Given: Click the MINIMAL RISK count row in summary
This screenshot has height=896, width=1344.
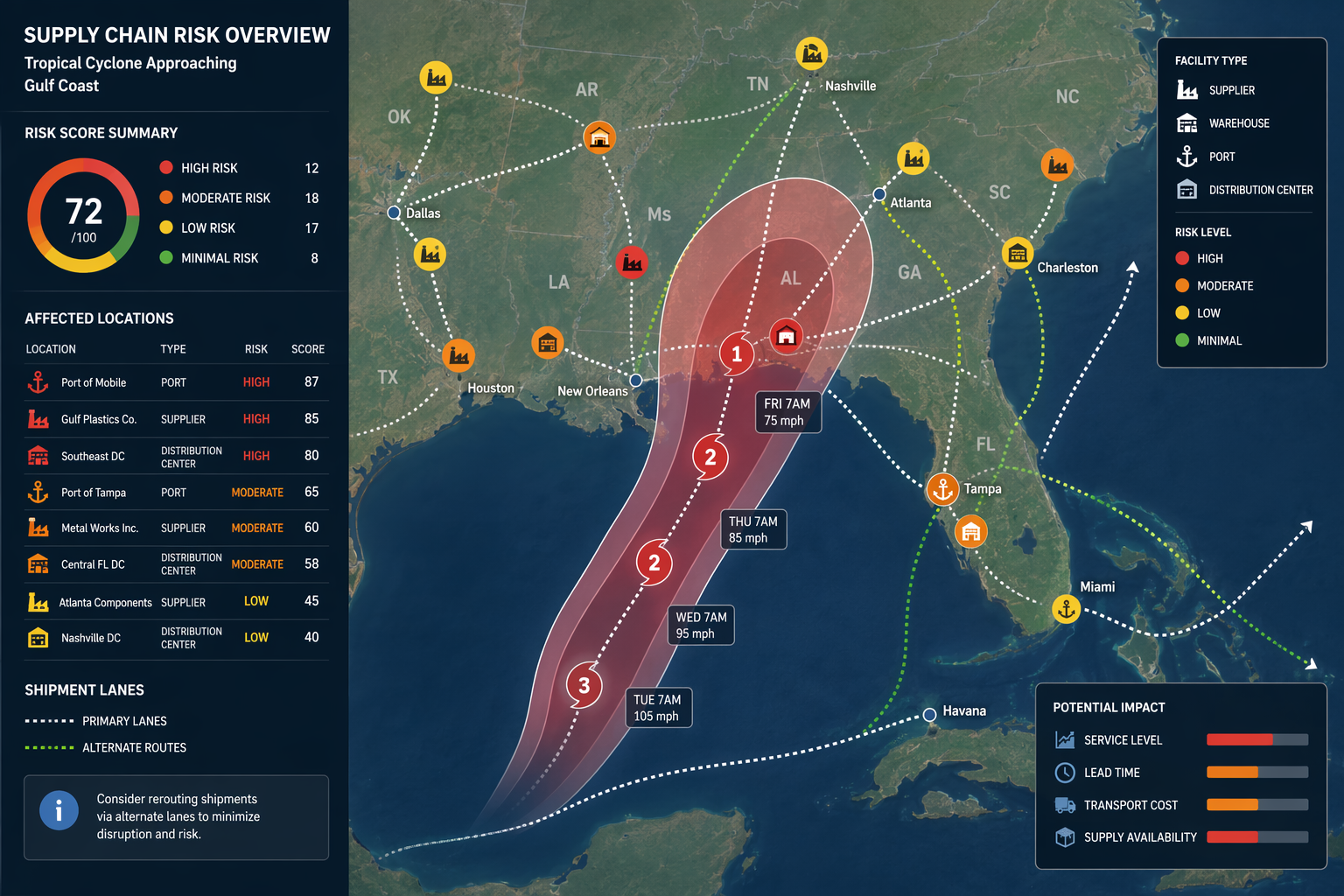Looking at the screenshot, I should (x=239, y=258).
